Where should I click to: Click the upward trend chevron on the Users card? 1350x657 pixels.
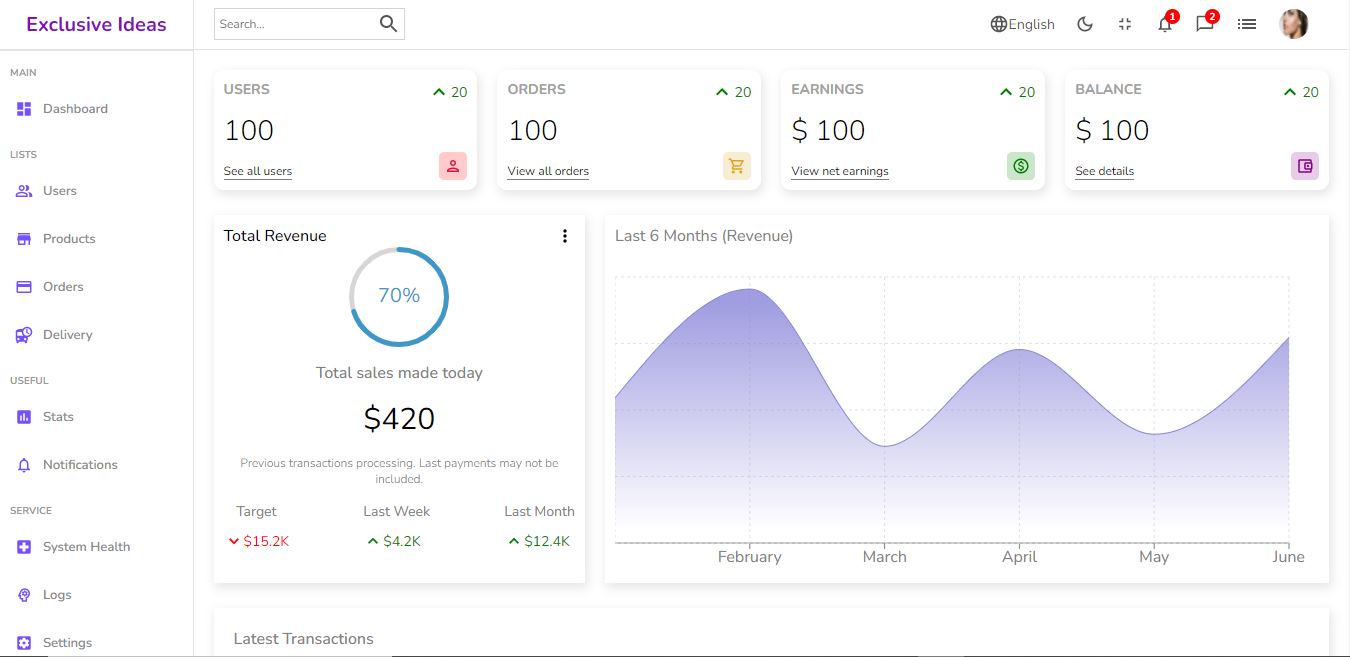[x=438, y=91]
